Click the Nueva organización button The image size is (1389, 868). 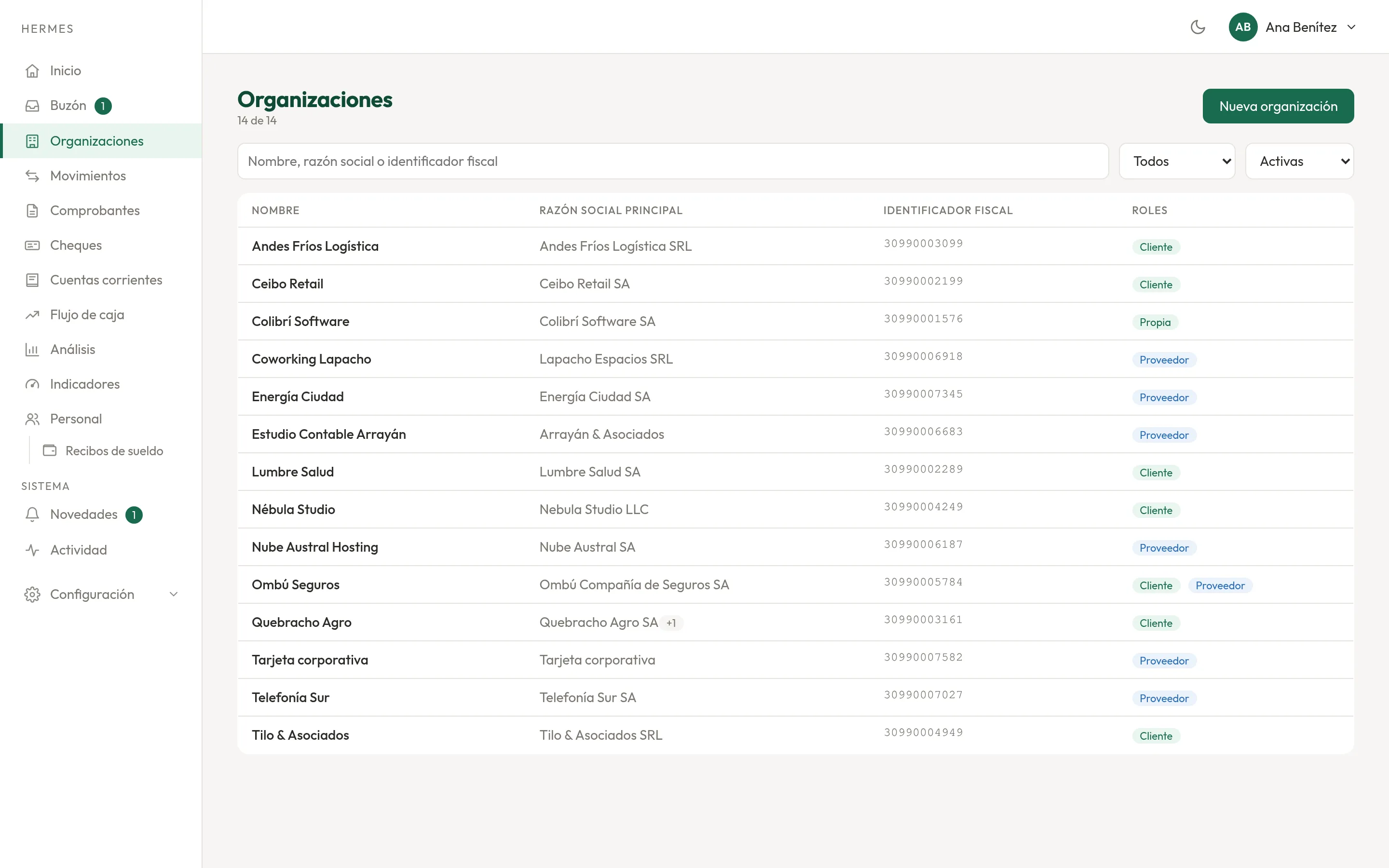[x=1278, y=106]
